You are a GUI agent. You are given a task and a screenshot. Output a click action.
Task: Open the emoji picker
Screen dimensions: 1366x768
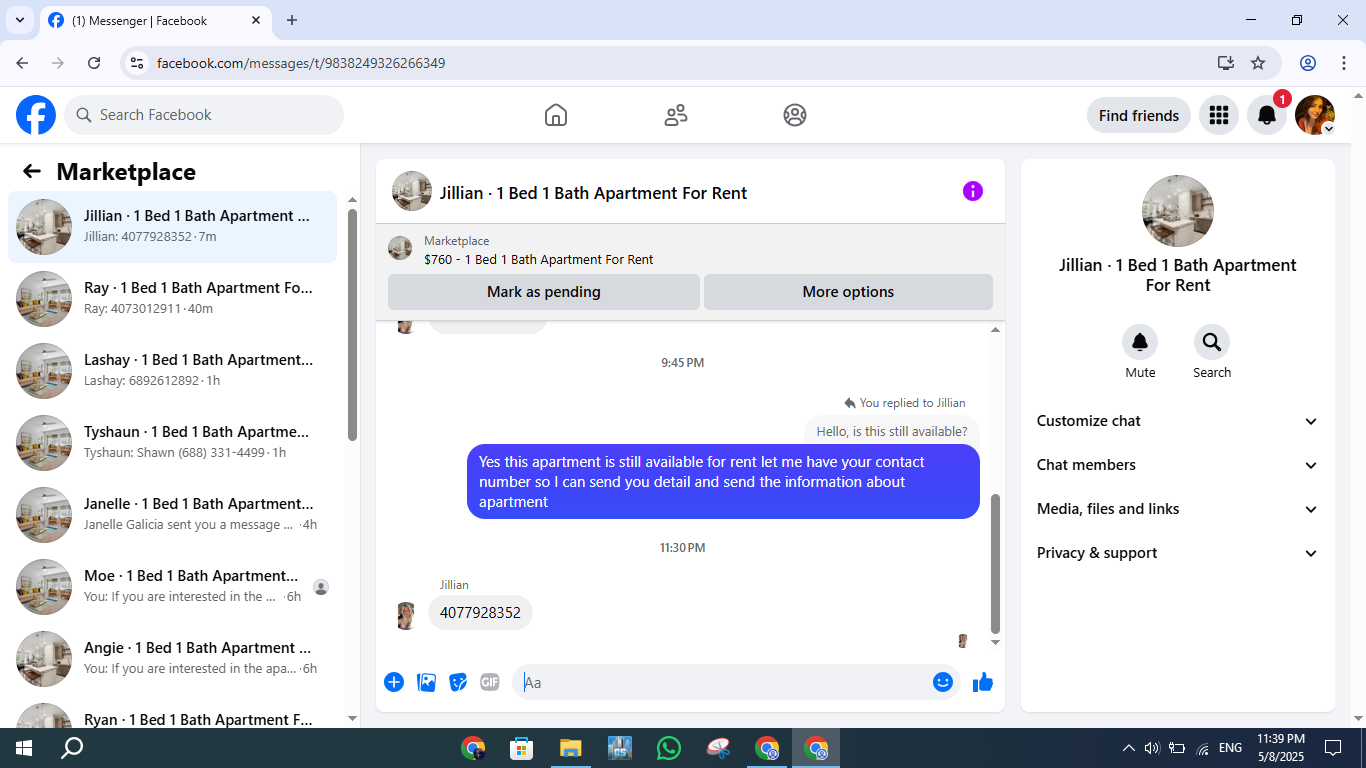click(943, 682)
